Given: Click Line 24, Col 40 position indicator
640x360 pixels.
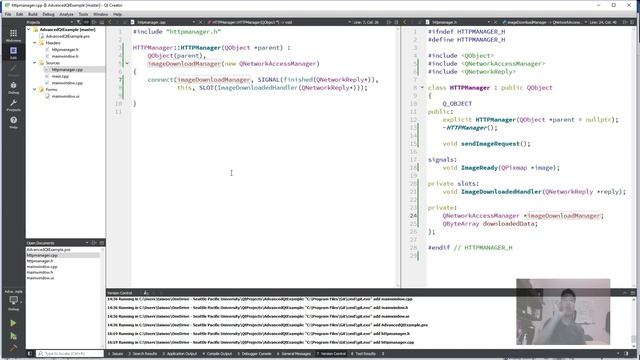Looking at the screenshot, I should [603, 22].
